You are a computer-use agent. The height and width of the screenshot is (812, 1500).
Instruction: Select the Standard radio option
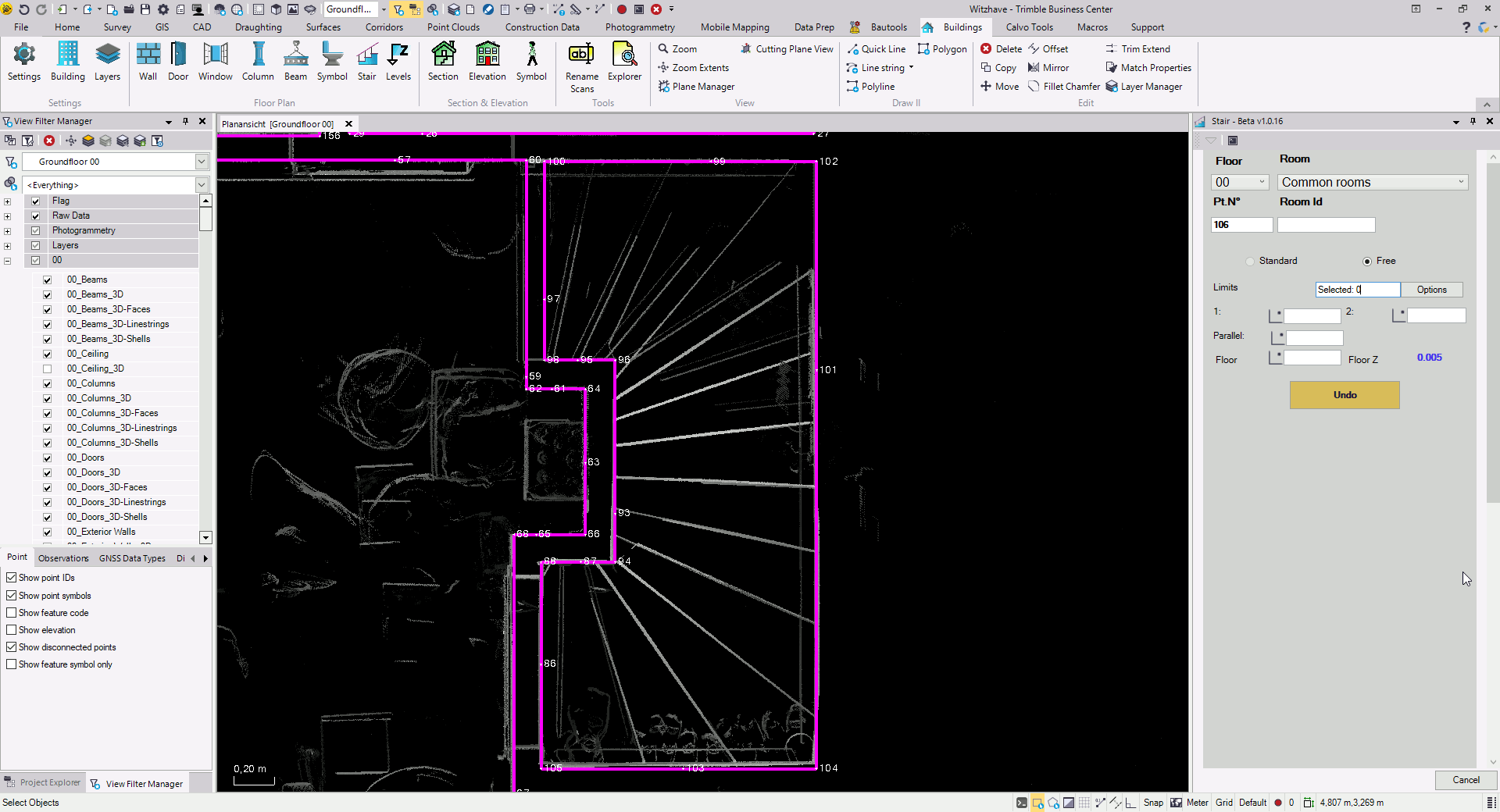click(x=1250, y=262)
